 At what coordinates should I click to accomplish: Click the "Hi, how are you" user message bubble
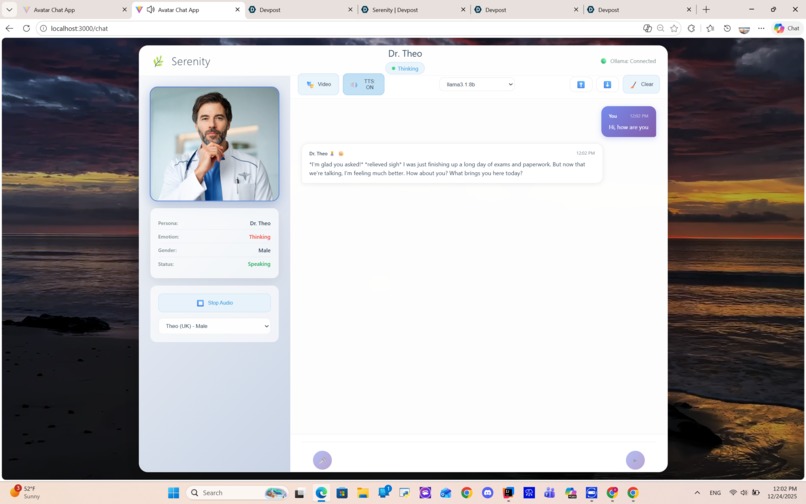click(628, 121)
